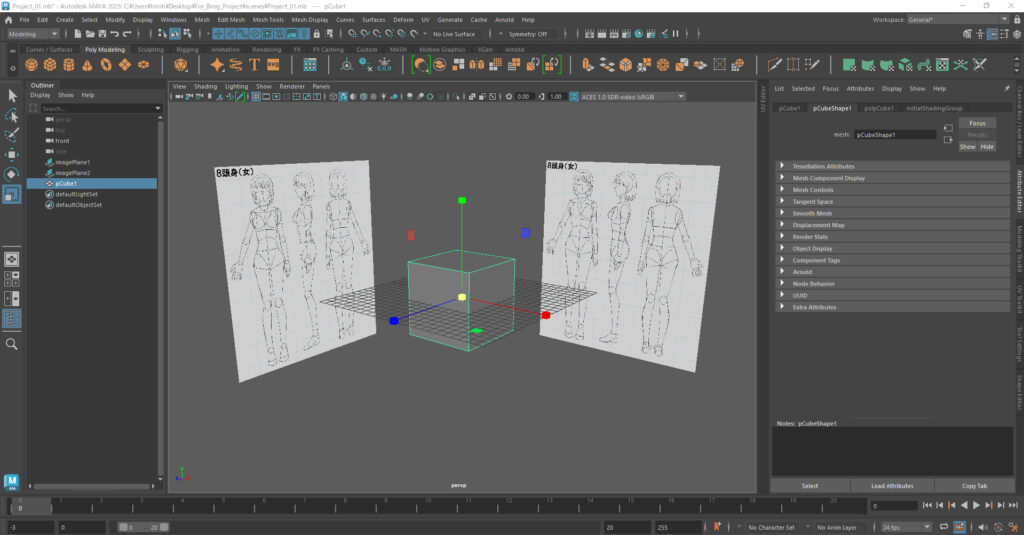Create a polygon cube from the shelf
The height and width of the screenshot is (535, 1024).
50,65
